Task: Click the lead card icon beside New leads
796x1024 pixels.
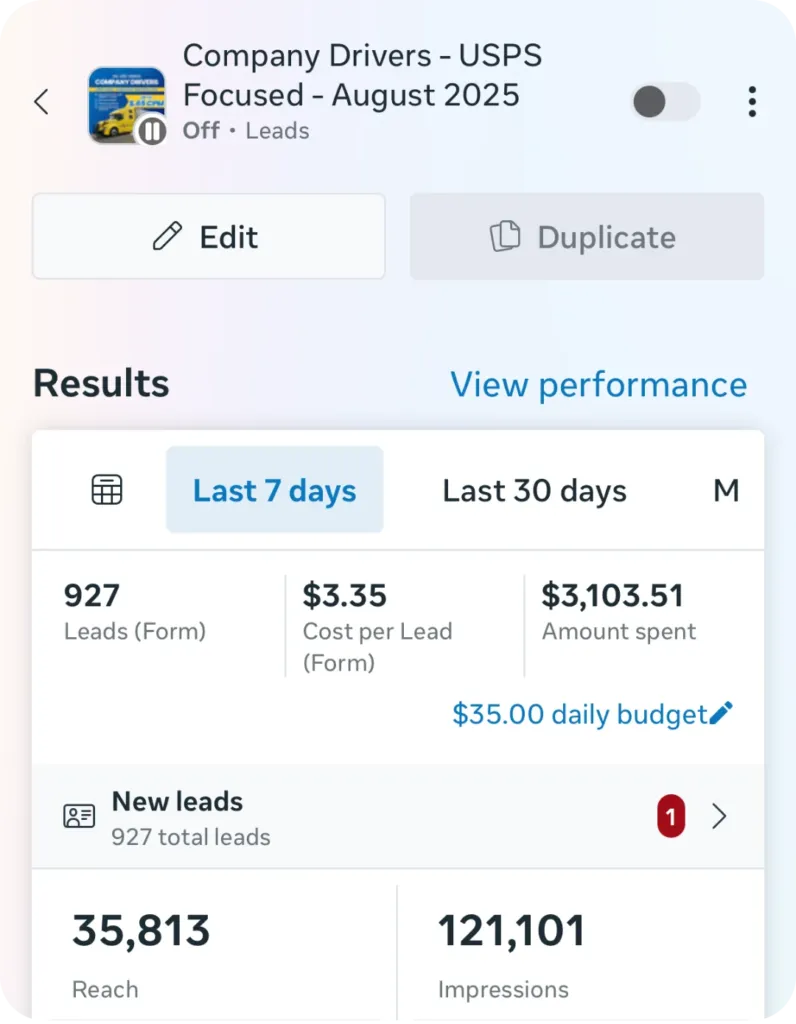Action: (x=79, y=817)
